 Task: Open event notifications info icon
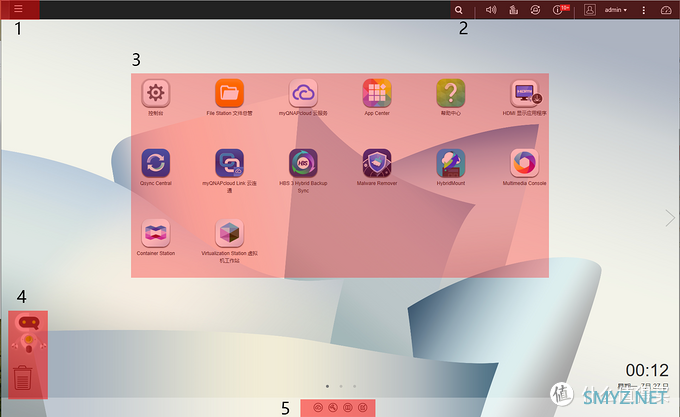click(x=558, y=10)
